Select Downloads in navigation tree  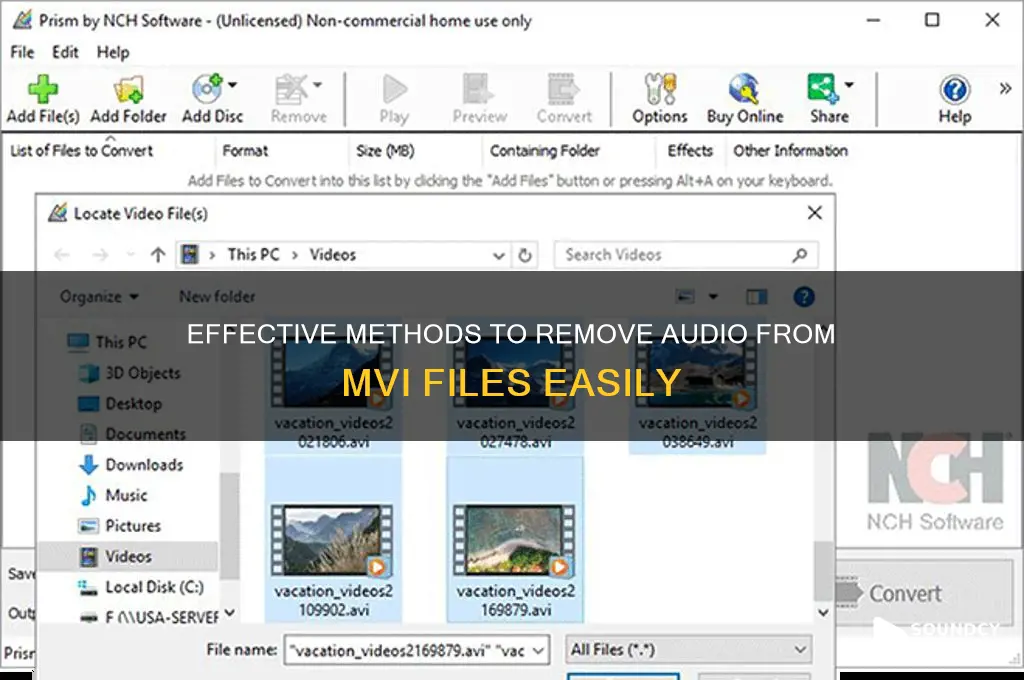pos(131,464)
